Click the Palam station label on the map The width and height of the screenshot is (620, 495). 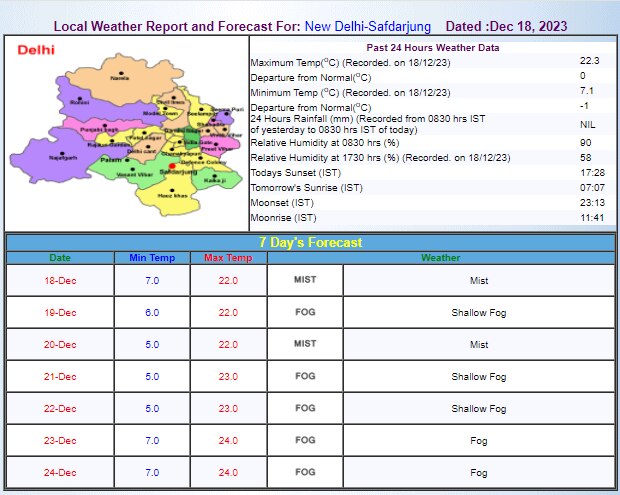point(111,160)
